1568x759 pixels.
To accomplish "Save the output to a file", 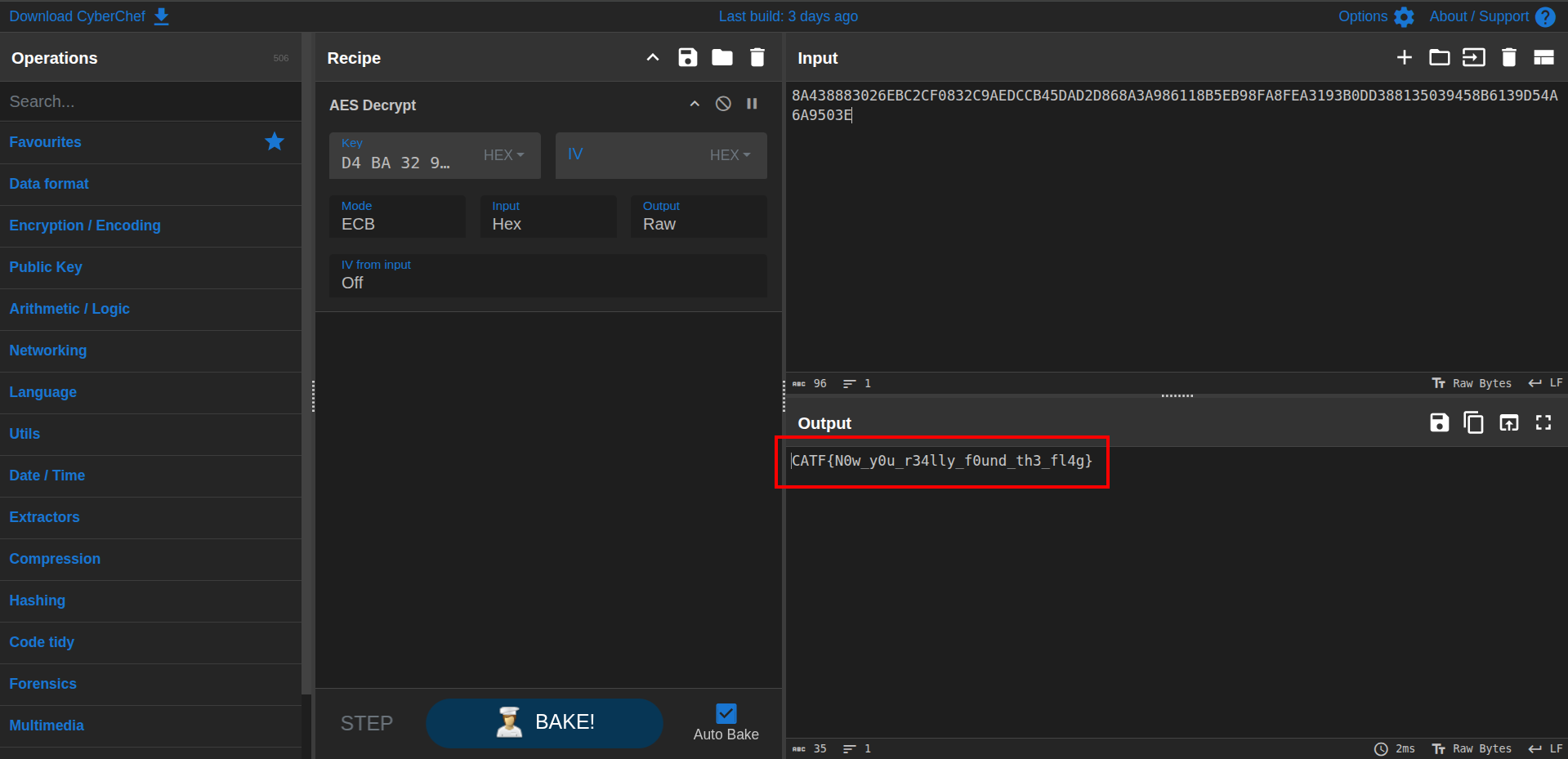I will click(1440, 422).
